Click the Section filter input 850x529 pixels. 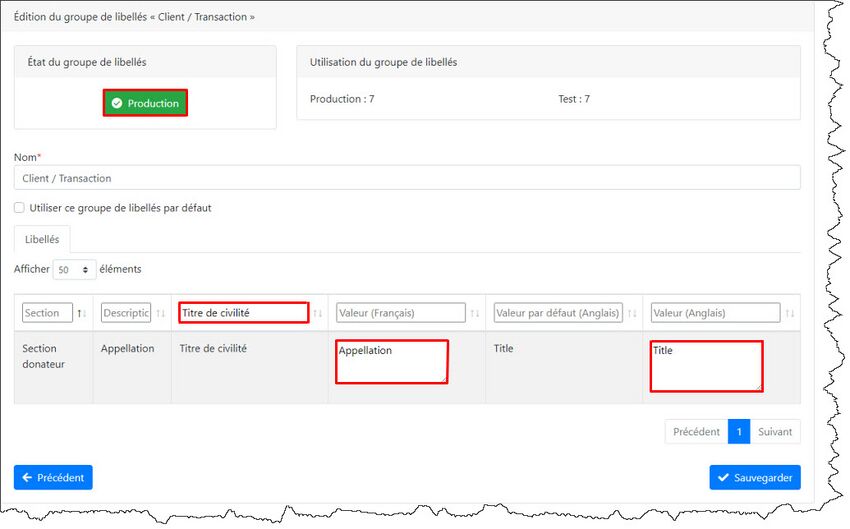[x=47, y=313]
